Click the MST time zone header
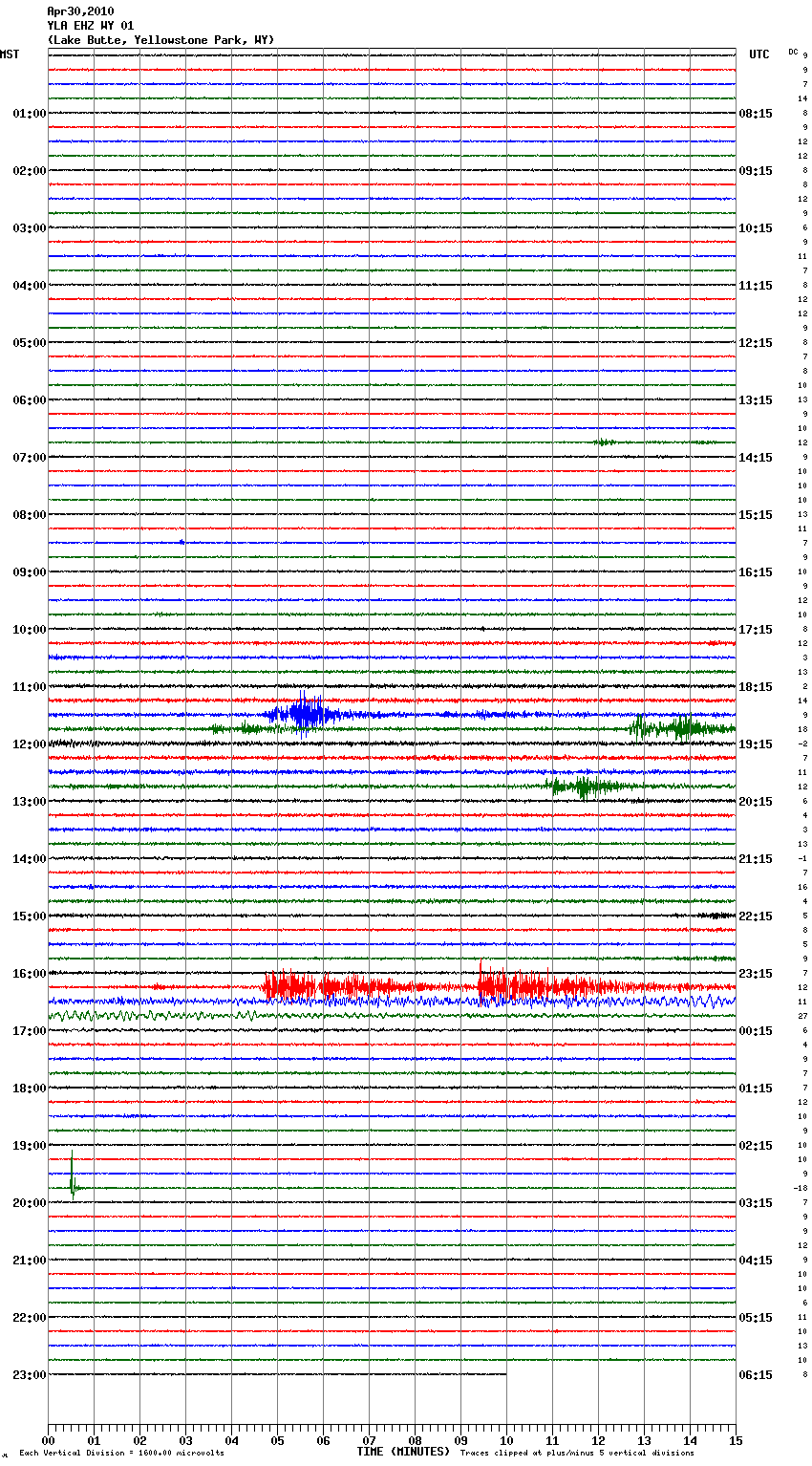This screenshot has width=812, height=1466. (x=10, y=54)
